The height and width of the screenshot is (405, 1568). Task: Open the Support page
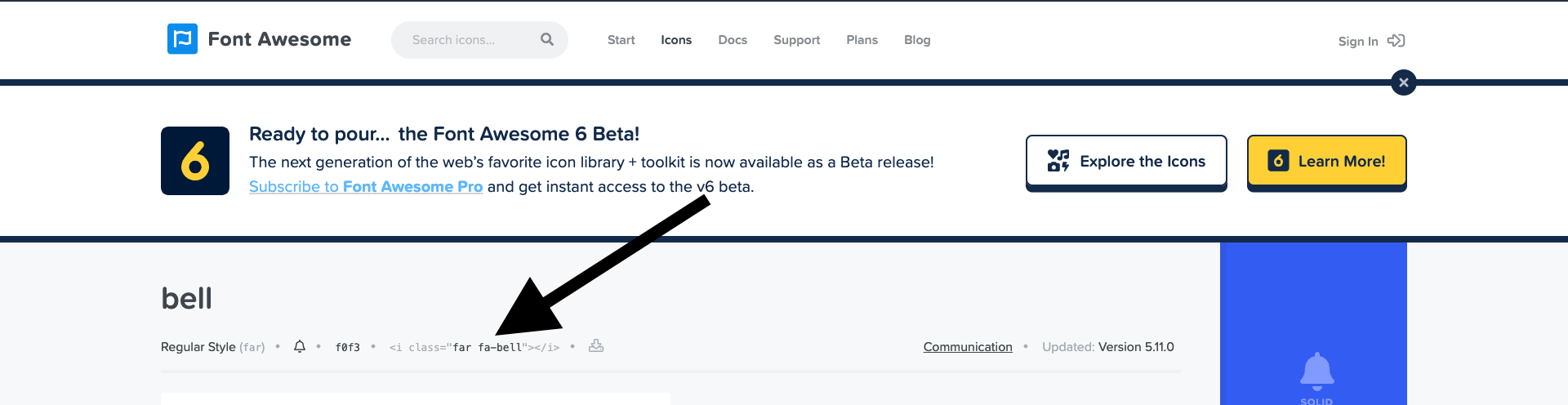[796, 40]
